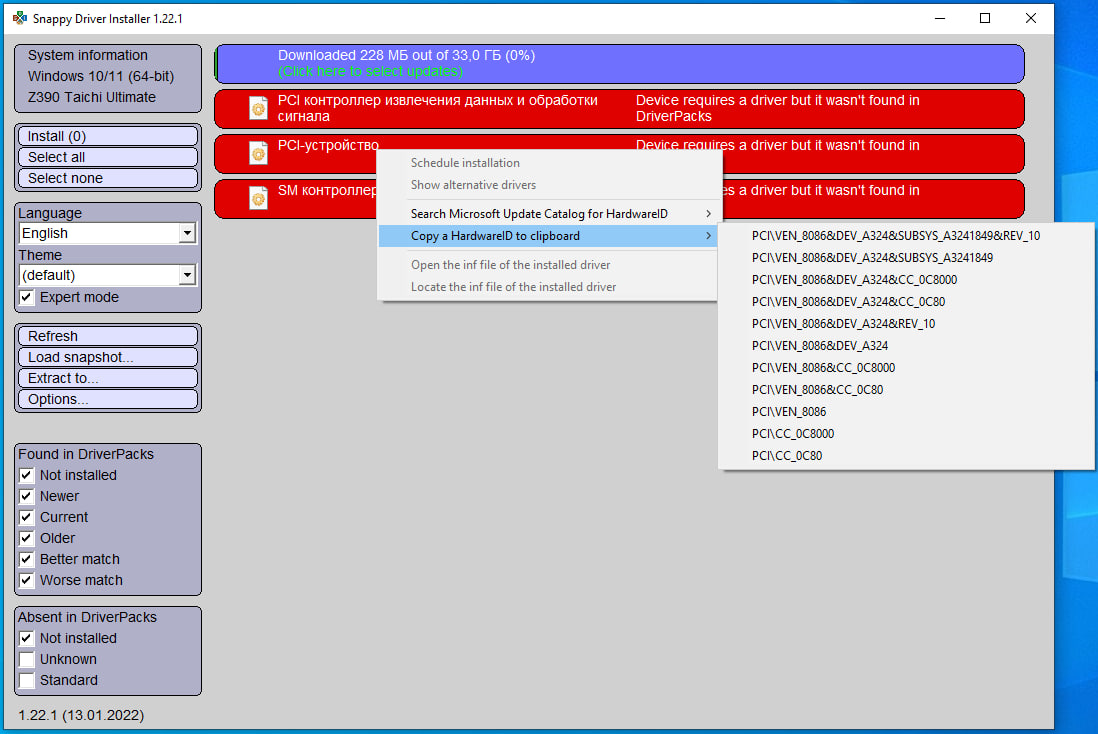Copy HardwareID PCI\VEN_8086&DEV_A324

pyautogui.click(x=906, y=345)
